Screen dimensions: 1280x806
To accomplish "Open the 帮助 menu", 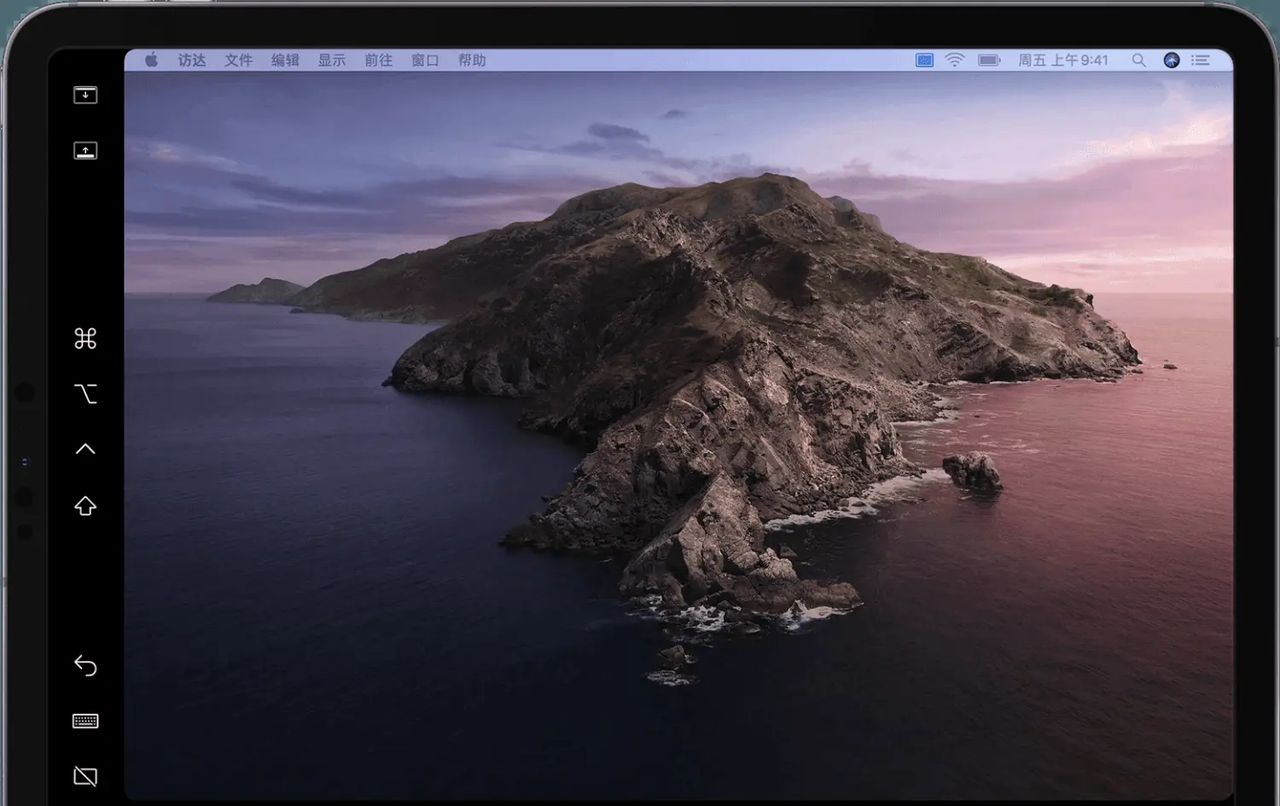I will click(472, 60).
